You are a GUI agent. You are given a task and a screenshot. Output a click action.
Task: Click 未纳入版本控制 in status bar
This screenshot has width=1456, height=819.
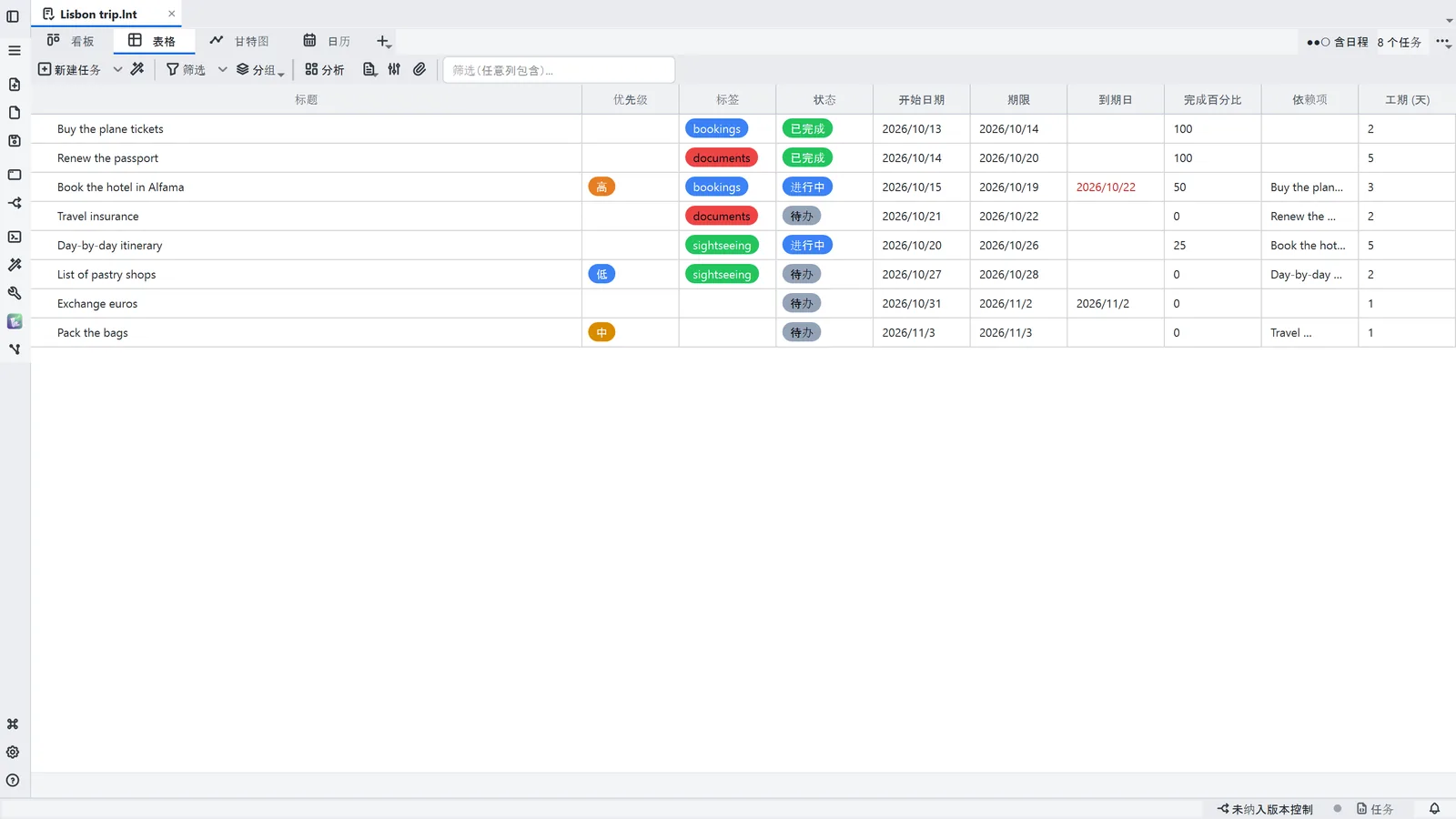[1265, 809]
